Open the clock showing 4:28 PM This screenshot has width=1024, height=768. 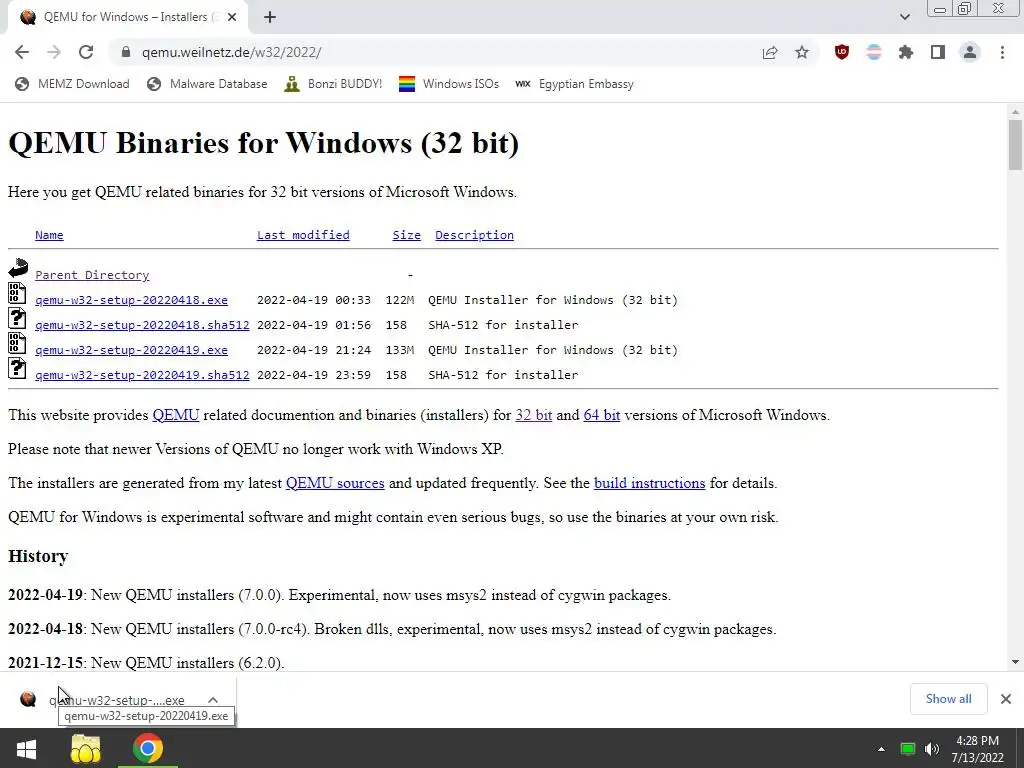(x=977, y=749)
